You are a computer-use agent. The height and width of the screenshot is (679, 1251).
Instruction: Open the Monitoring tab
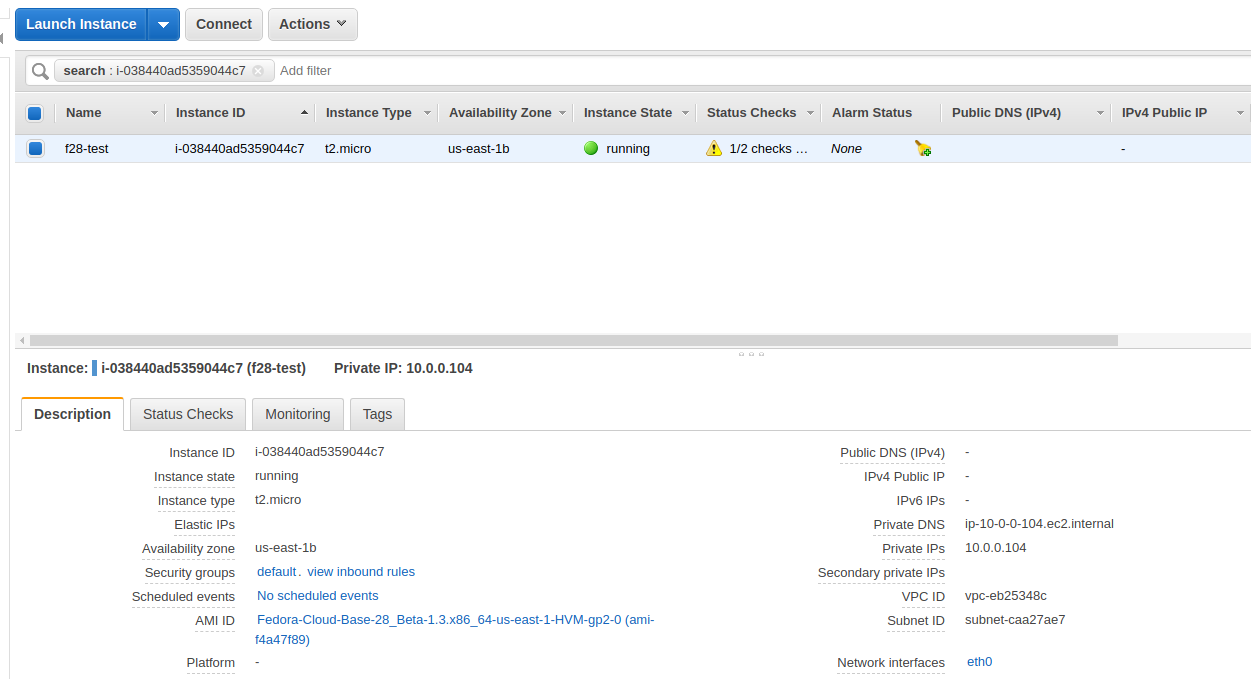pyautogui.click(x=298, y=414)
